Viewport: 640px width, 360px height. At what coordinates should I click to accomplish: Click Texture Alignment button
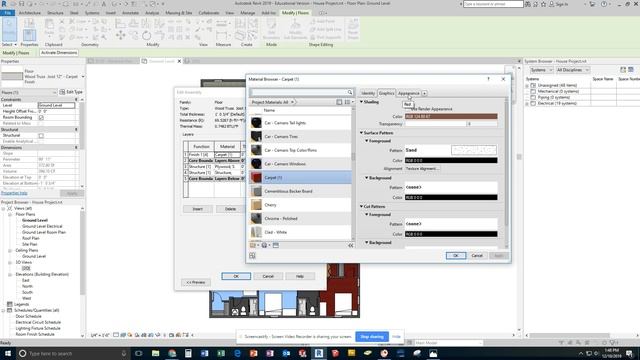422,169
